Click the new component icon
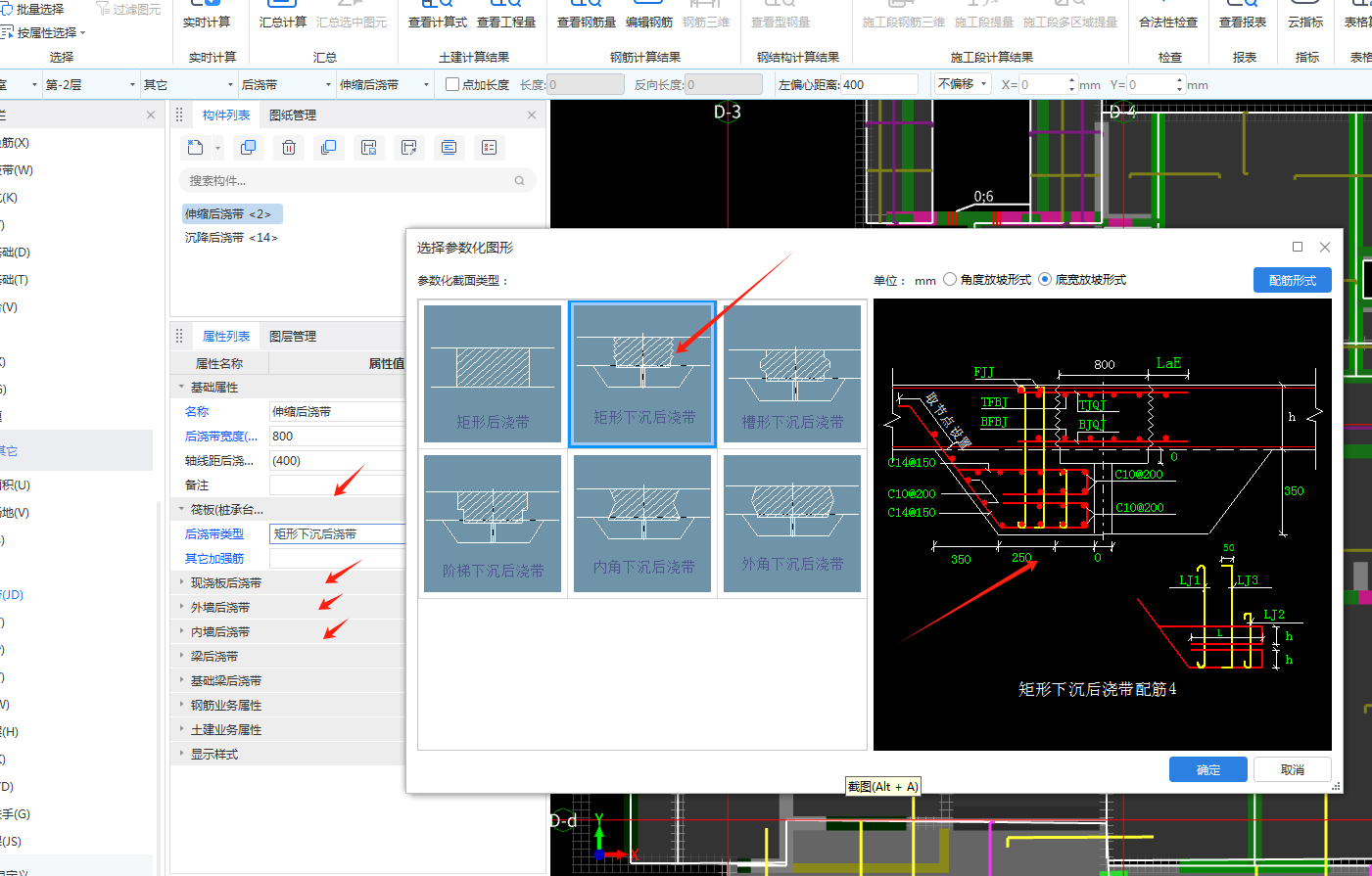 [196, 148]
